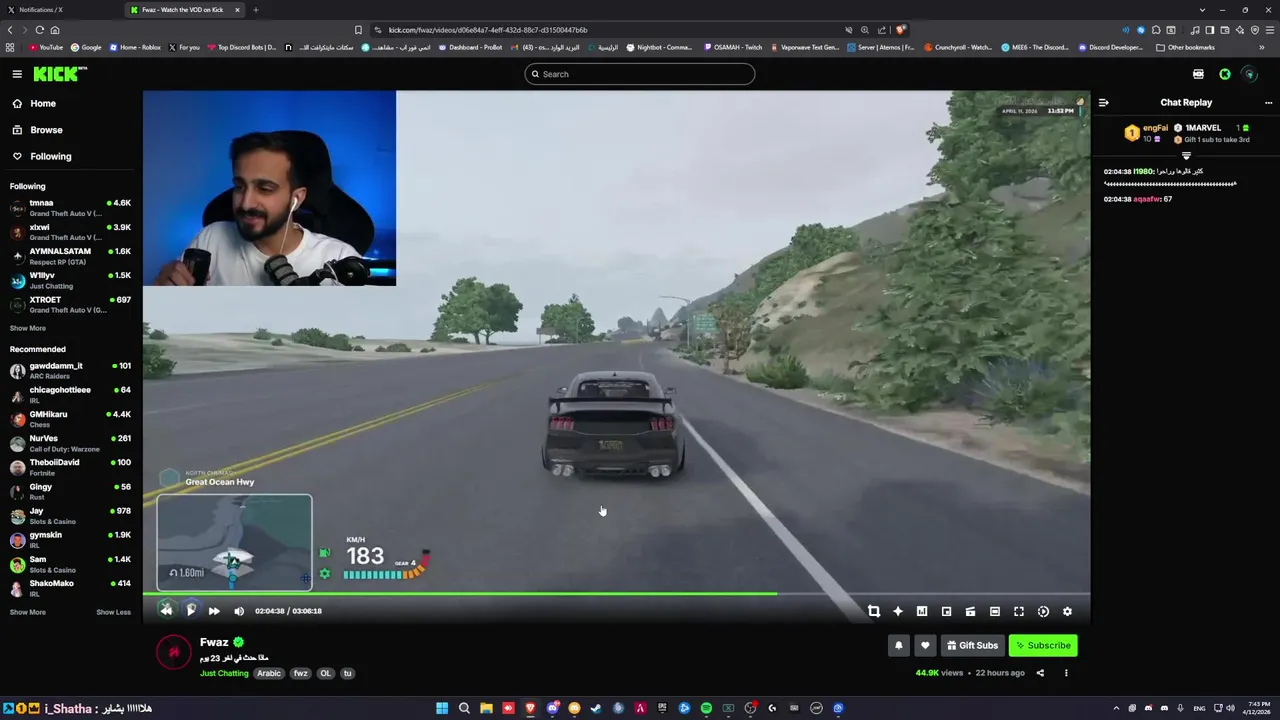Play the VOD video
This screenshot has height=720, width=1280.
[x=191, y=610]
